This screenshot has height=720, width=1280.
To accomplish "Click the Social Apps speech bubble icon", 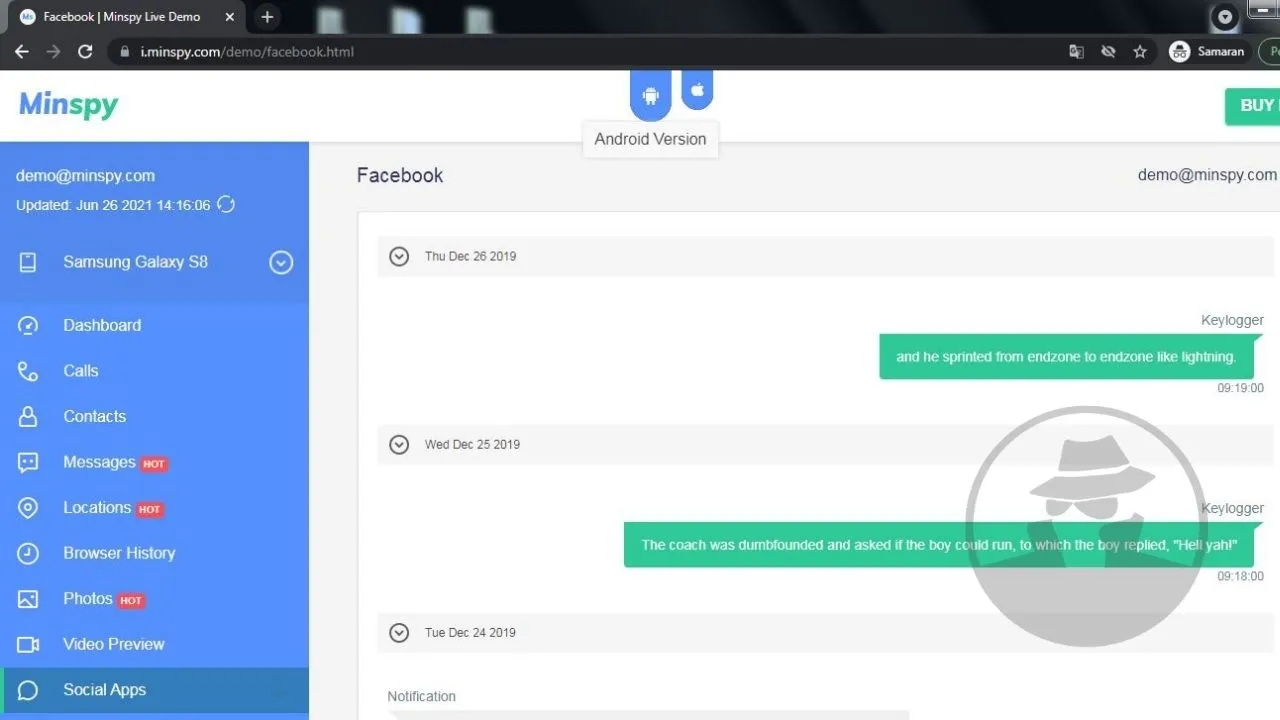I will tap(28, 690).
